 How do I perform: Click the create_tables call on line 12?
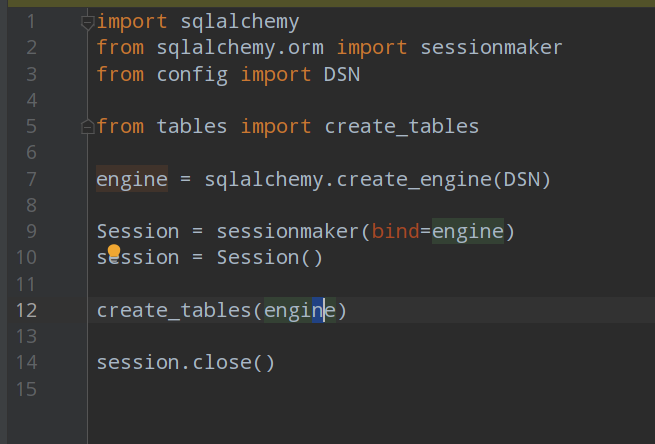click(x=174, y=310)
